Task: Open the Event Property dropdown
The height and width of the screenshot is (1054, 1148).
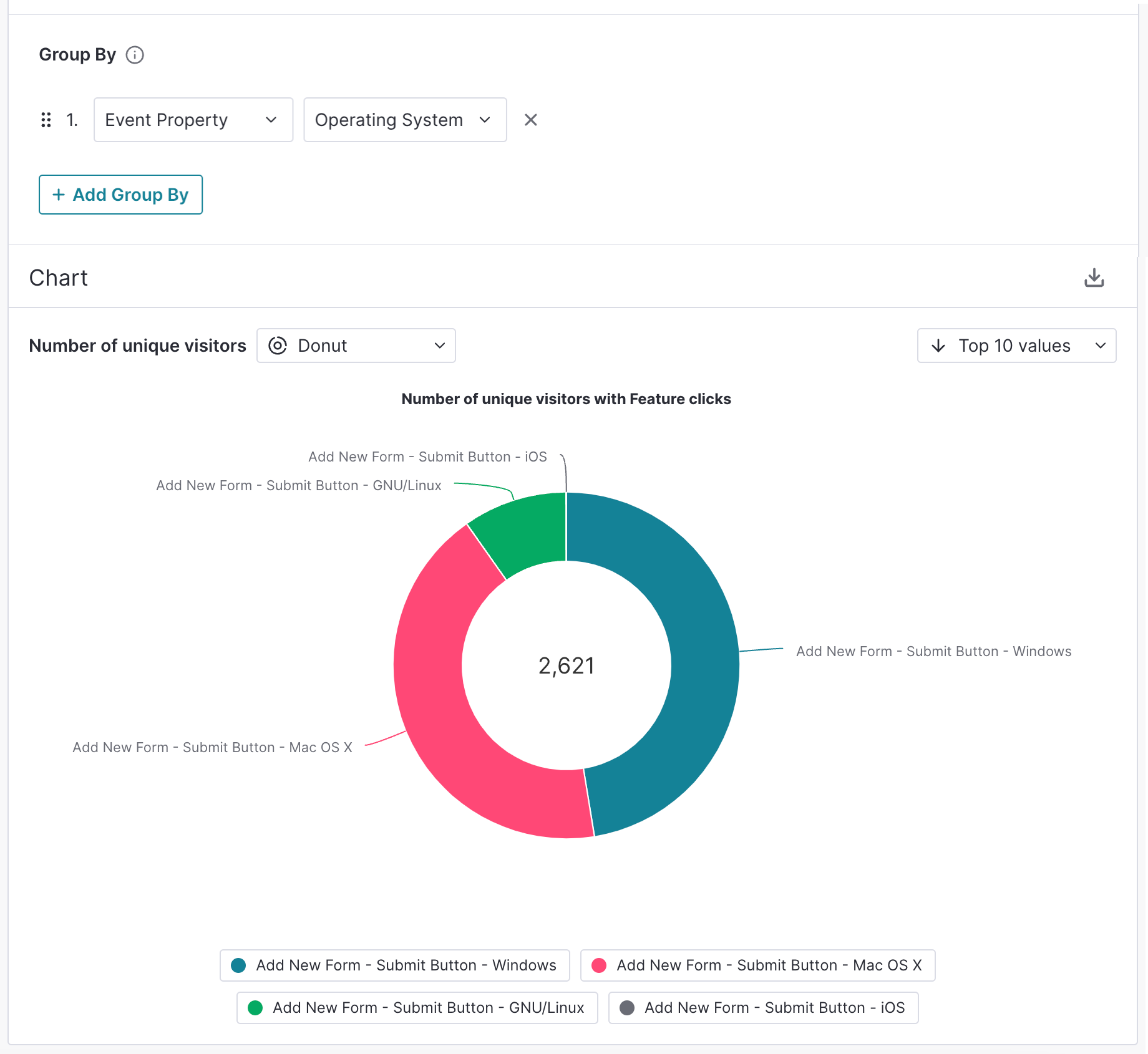Action: [193, 120]
